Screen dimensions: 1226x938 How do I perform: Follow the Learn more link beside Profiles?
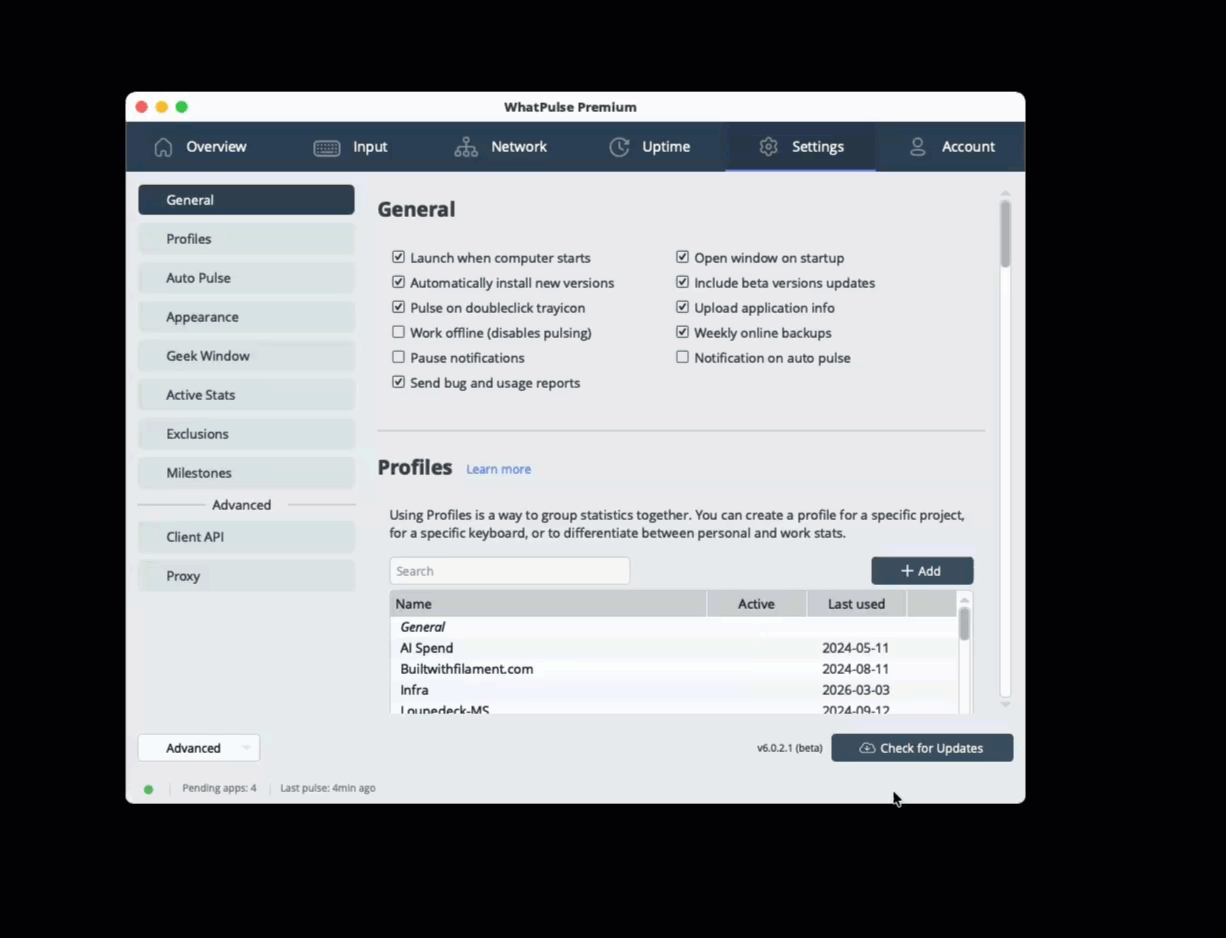[x=498, y=469]
